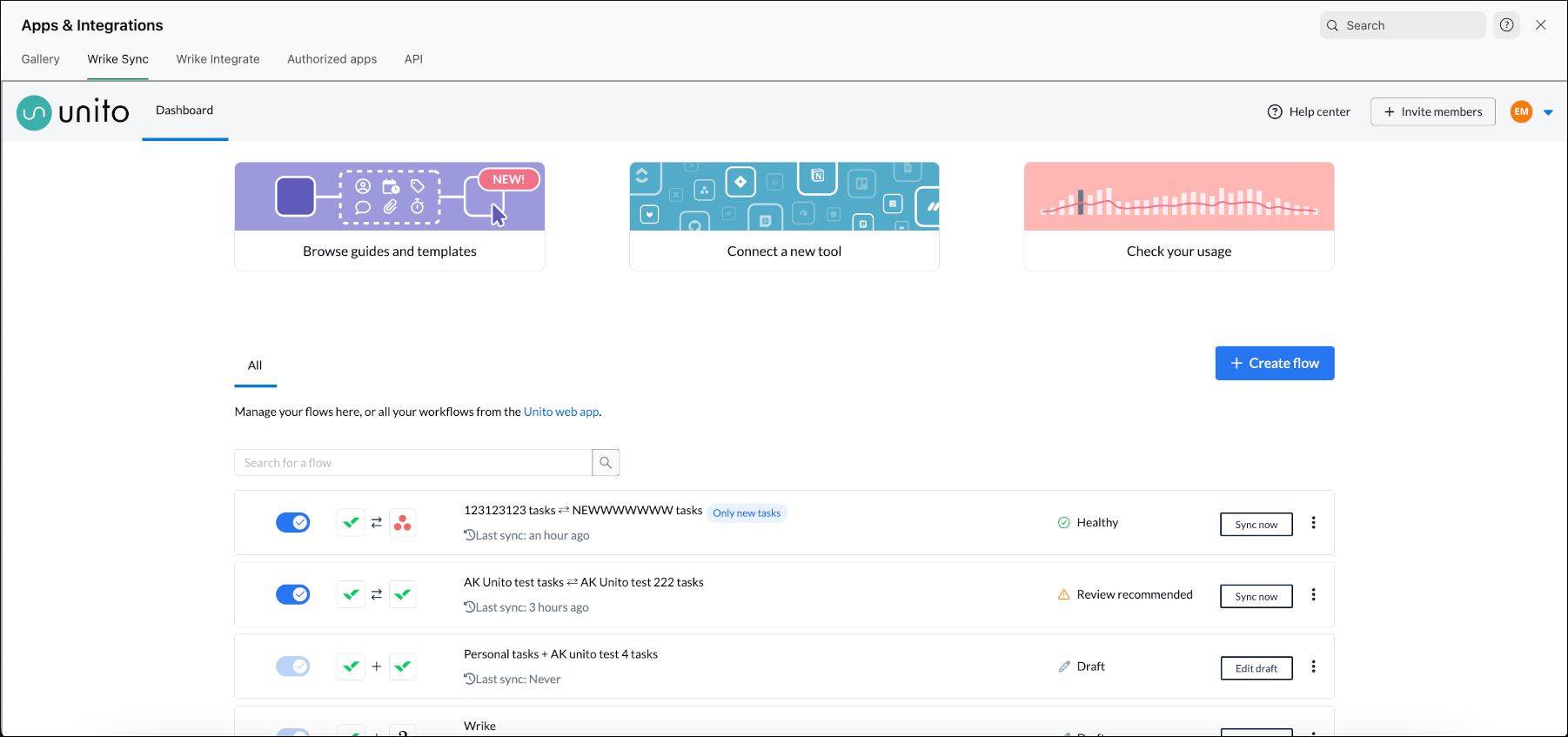Open three-dot menu for Personal tasks flow

click(1313, 667)
